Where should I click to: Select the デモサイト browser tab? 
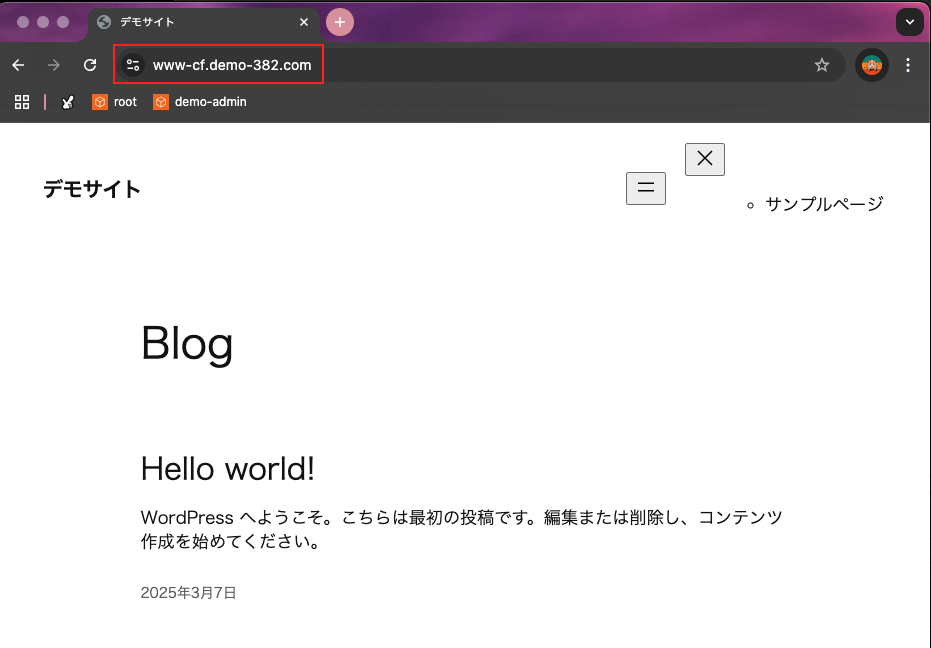[x=204, y=22]
